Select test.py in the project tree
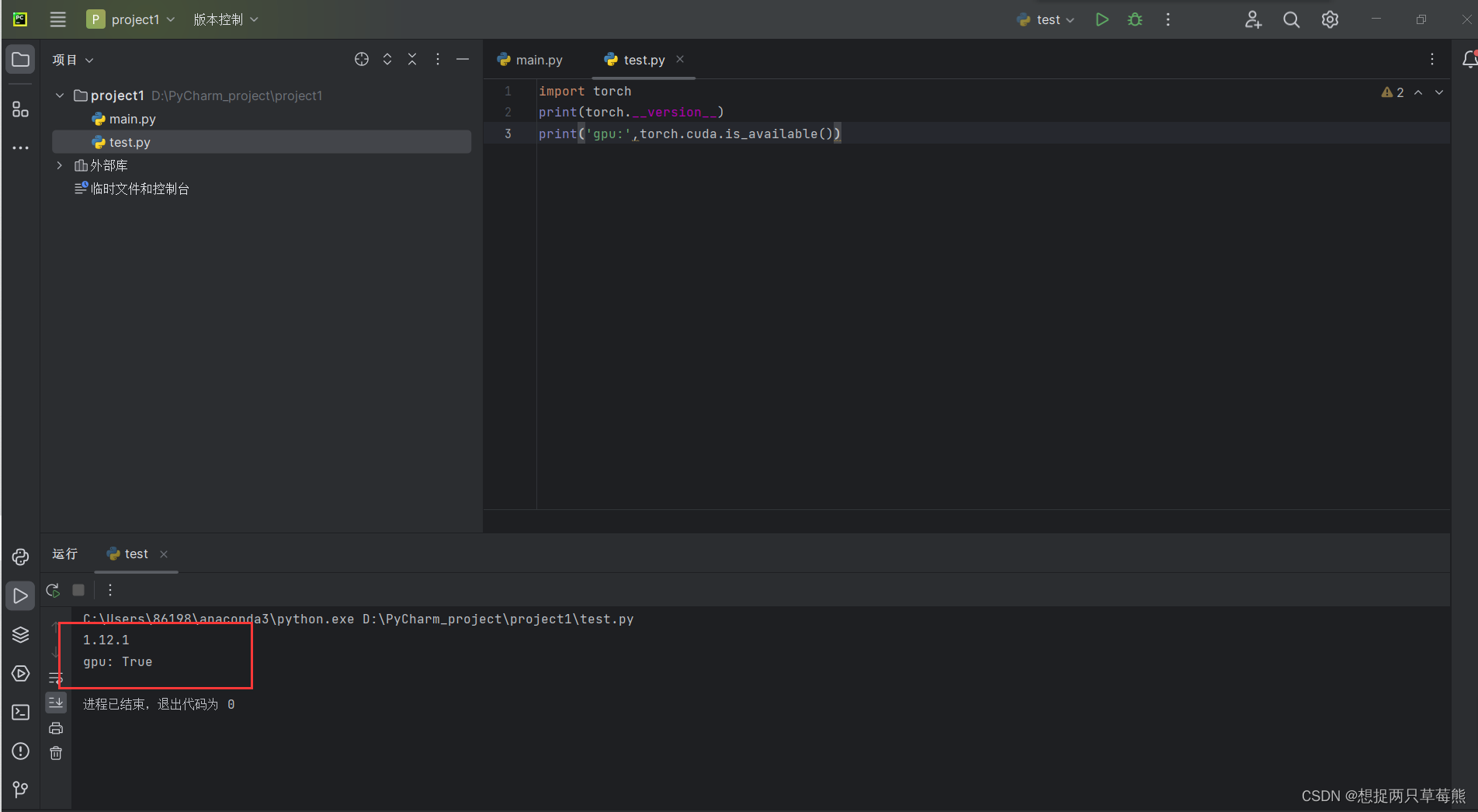 tap(130, 142)
